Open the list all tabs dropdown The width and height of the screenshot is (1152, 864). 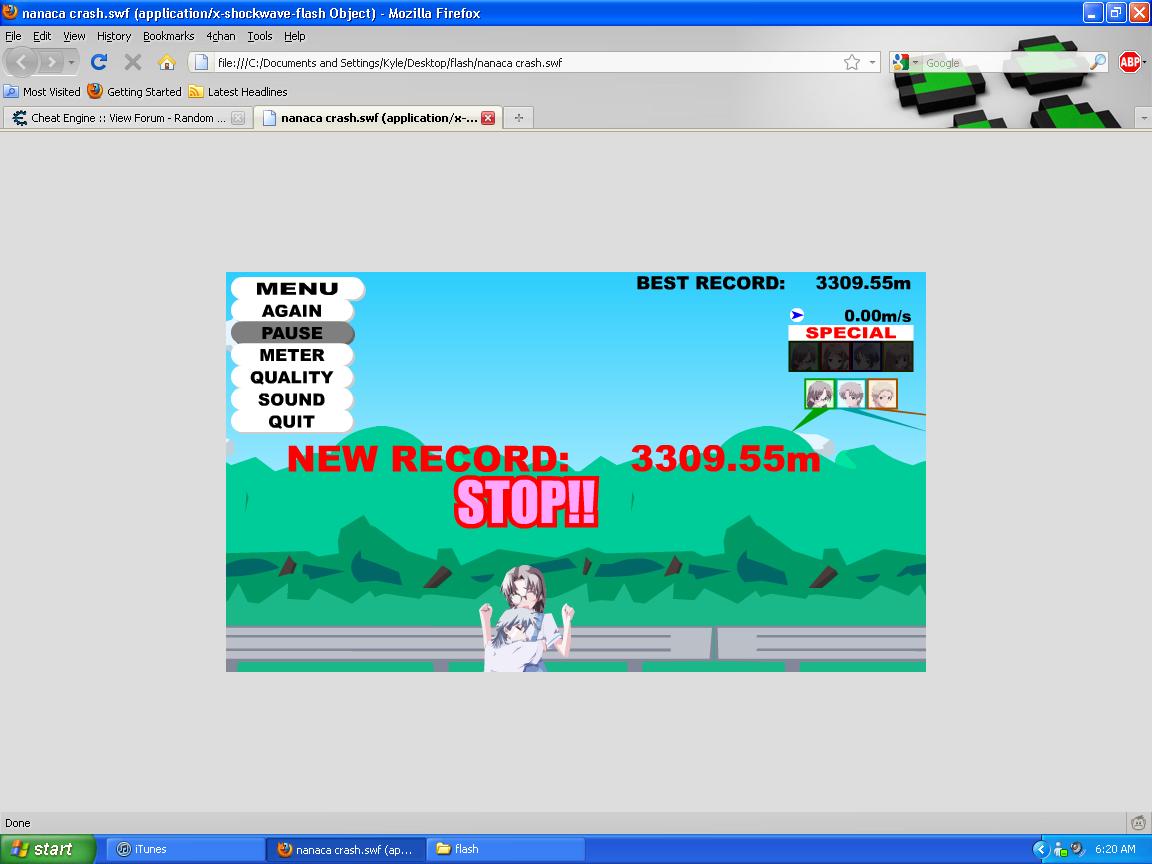point(1144,118)
